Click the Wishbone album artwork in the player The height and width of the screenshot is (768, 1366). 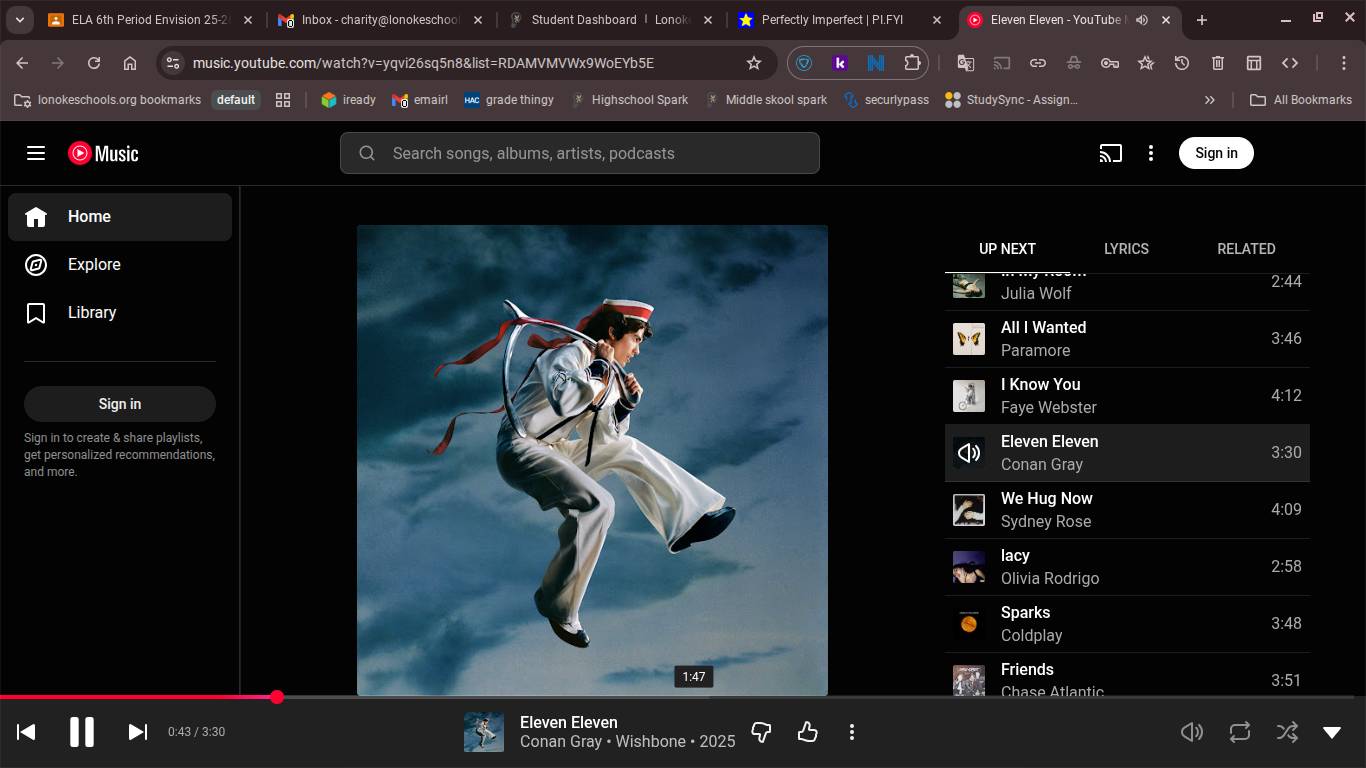click(x=592, y=460)
